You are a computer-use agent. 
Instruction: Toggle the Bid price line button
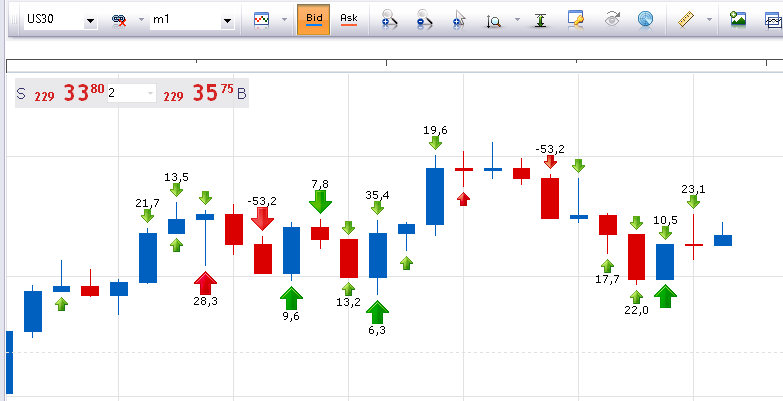pos(314,19)
